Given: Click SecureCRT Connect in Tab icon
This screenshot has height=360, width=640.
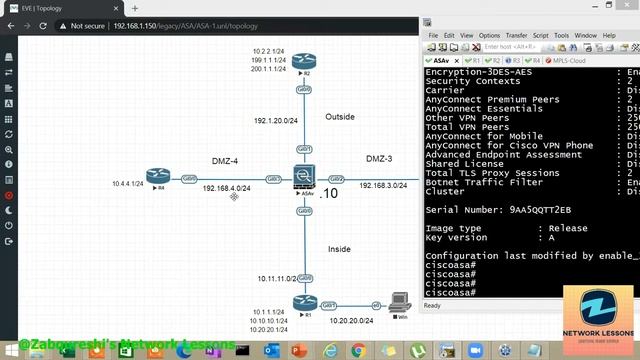Looking at the screenshot, I should point(454,47).
